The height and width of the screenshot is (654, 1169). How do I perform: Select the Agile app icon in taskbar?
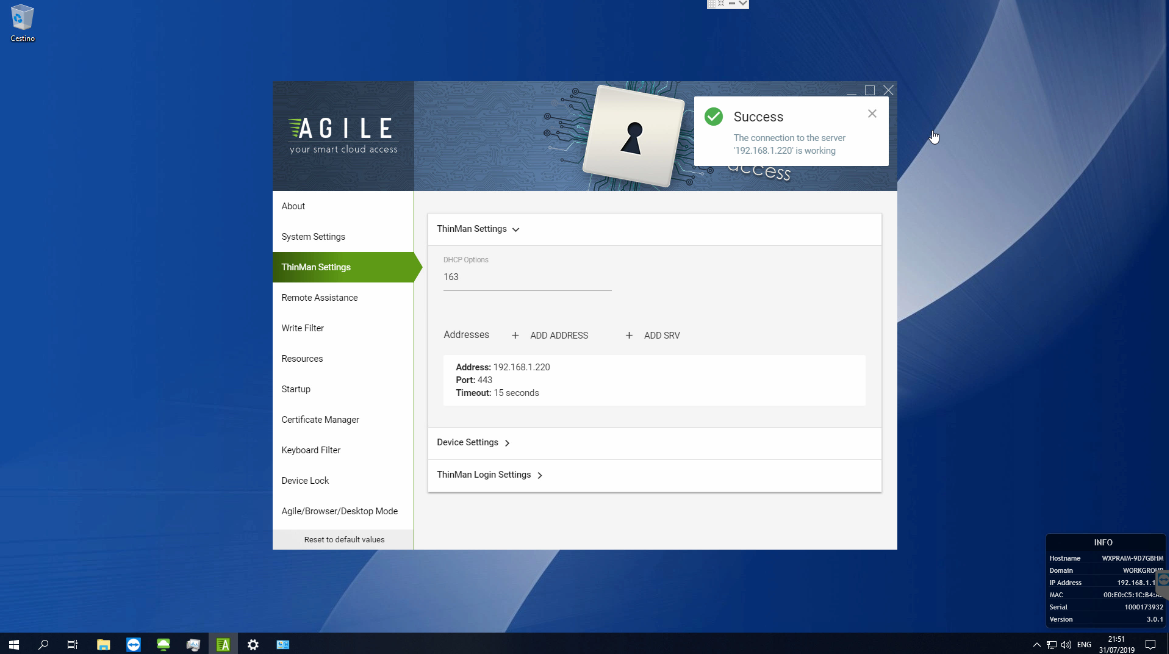pyautogui.click(x=223, y=644)
